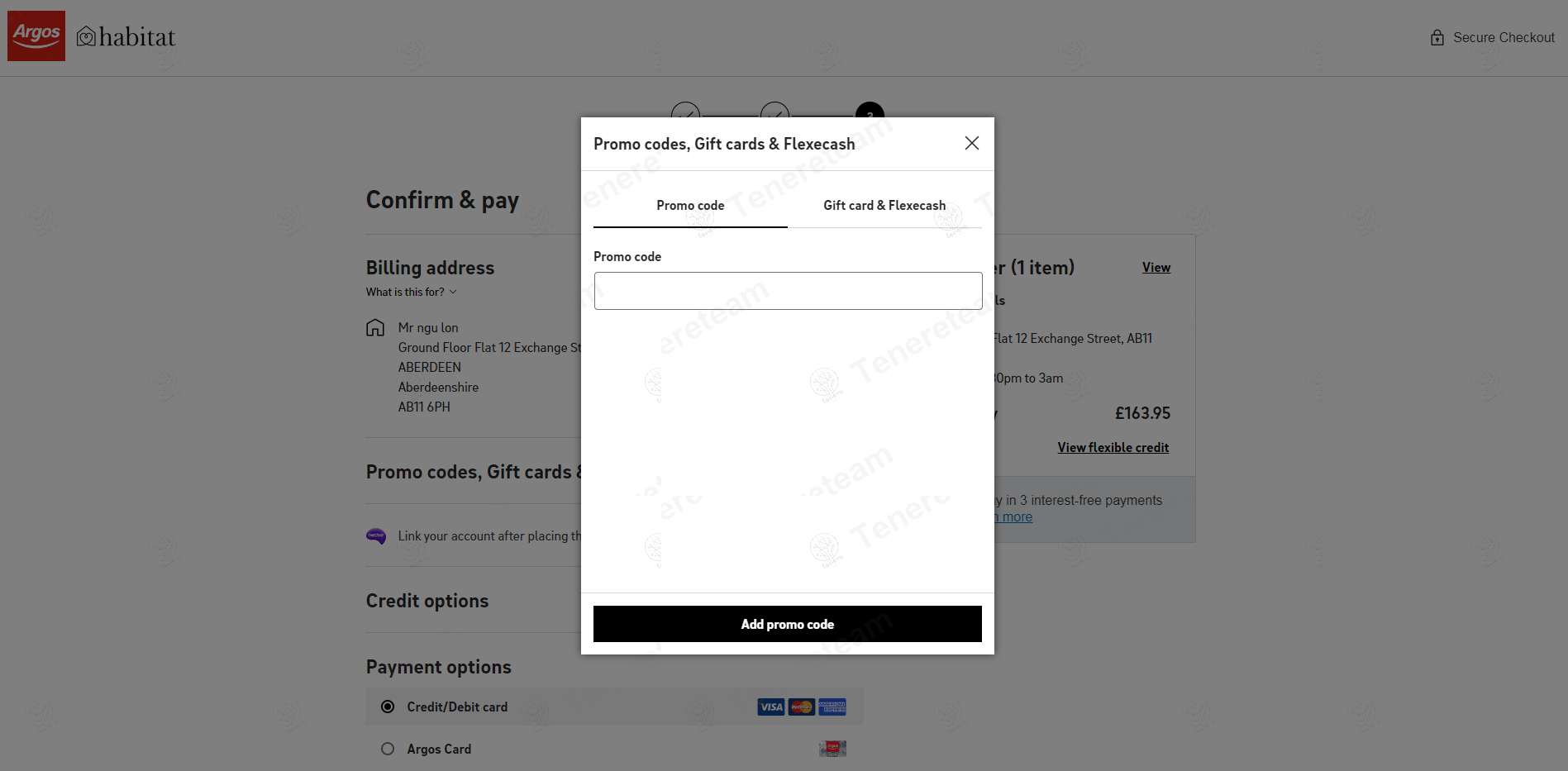This screenshot has width=1568, height=771.
Task: Click the Habitat logo
Action: tap(126, 37)
